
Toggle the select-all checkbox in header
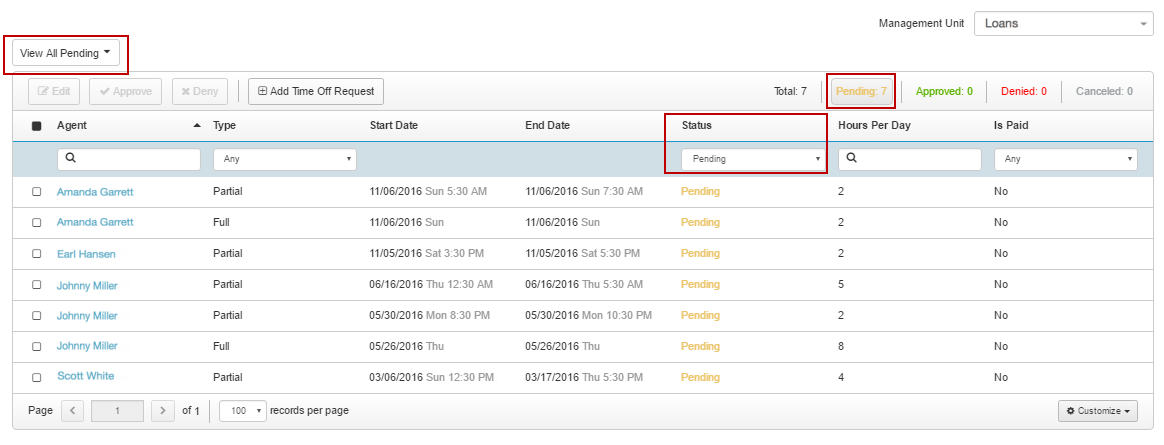[36, 126]
